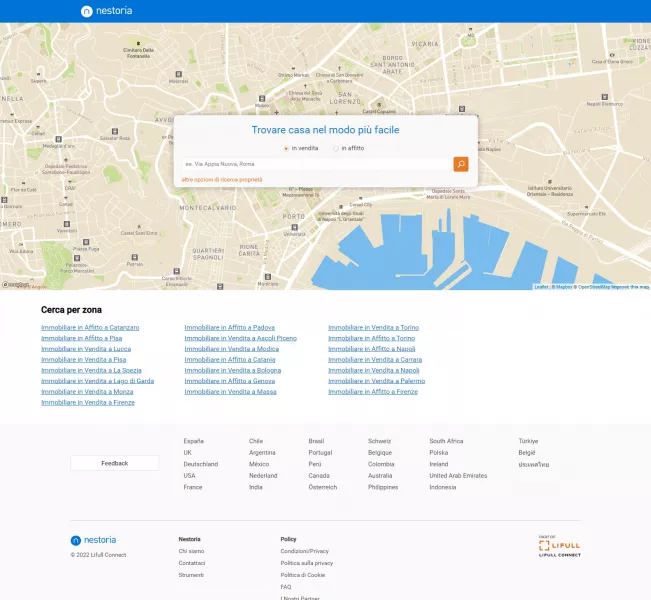Open Immobiliare in Vendita a Modica
Viewport: 651px width, 600px height.
click(232, 349)
